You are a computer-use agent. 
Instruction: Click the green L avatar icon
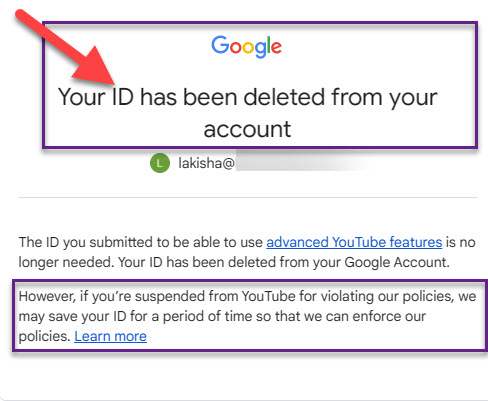point(160,163)
